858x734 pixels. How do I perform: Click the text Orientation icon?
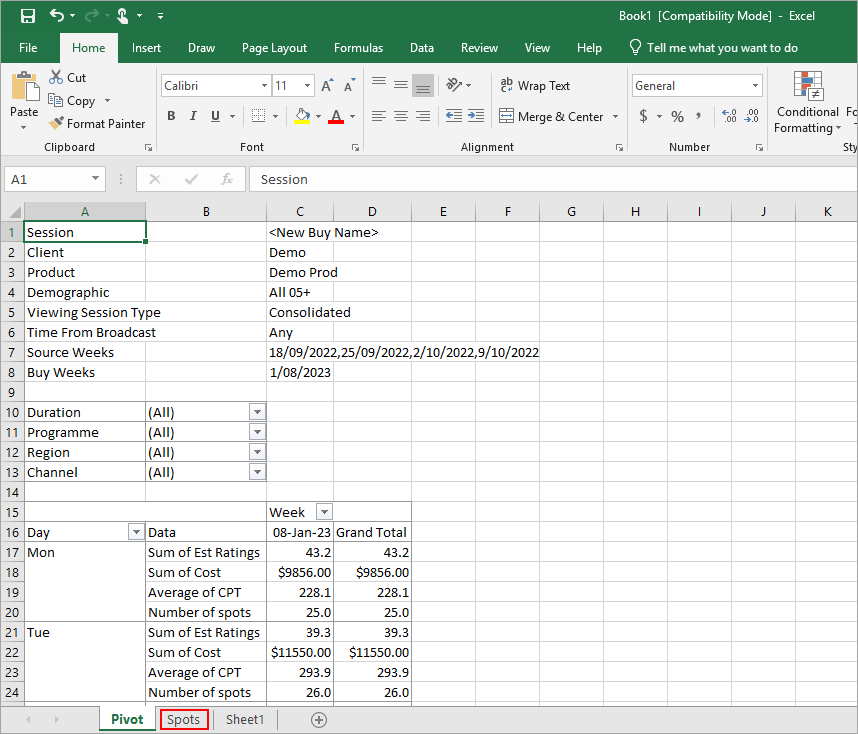pyautogui.click(x=454, y=85)
